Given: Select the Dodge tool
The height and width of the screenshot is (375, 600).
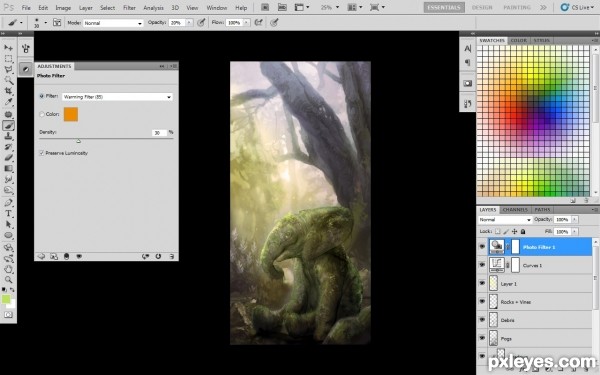Looking at the screenshot, I should pyautogui.click(x=8, y=190).
